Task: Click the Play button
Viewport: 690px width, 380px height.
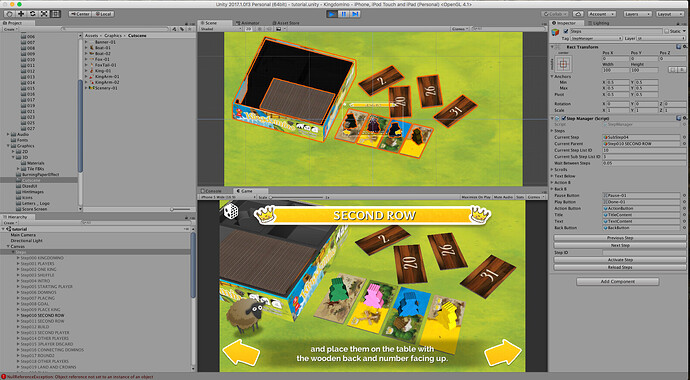Action: point(332,14)
